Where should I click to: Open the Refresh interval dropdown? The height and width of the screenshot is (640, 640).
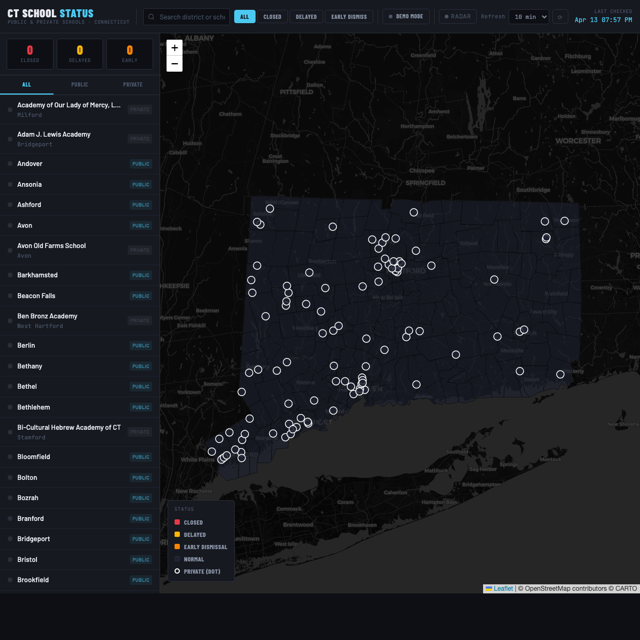click(529, 17)
